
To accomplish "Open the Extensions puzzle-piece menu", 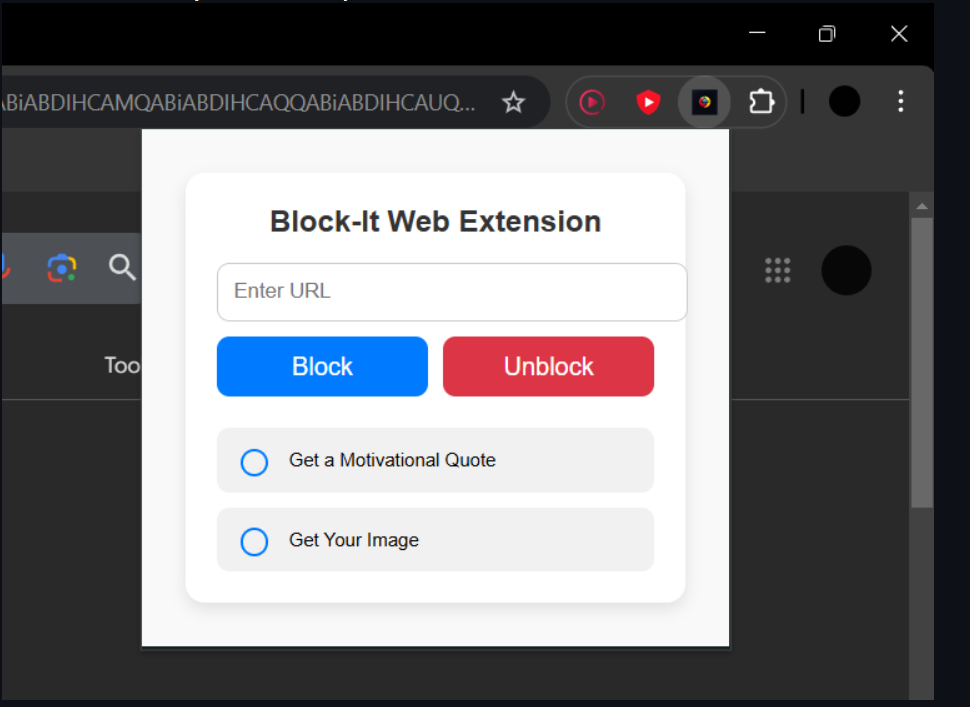I will (762, 102).
